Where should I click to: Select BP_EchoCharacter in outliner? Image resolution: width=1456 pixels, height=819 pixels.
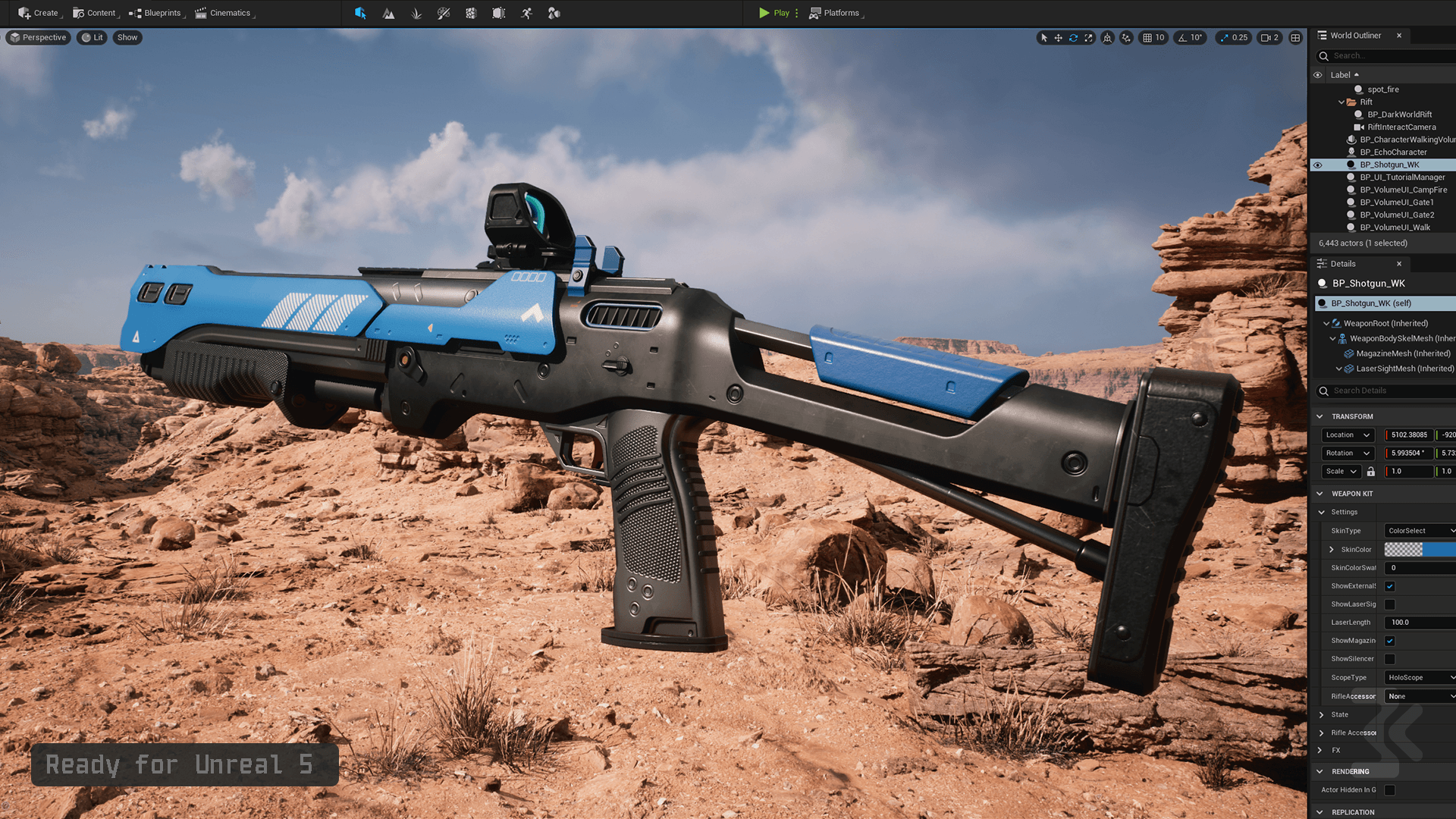[x=1393, y=152]
